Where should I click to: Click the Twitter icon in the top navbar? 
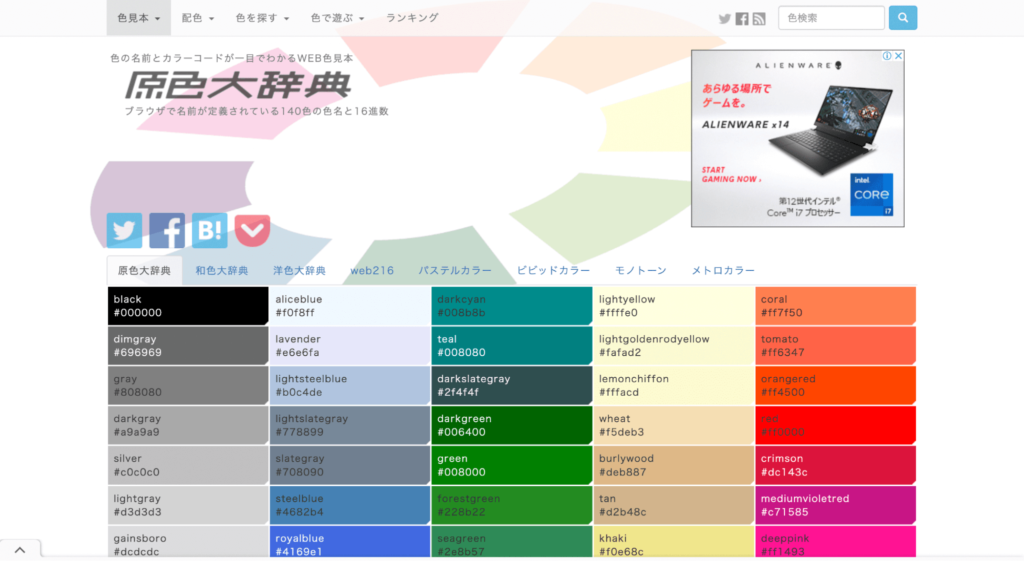point(724,19)
